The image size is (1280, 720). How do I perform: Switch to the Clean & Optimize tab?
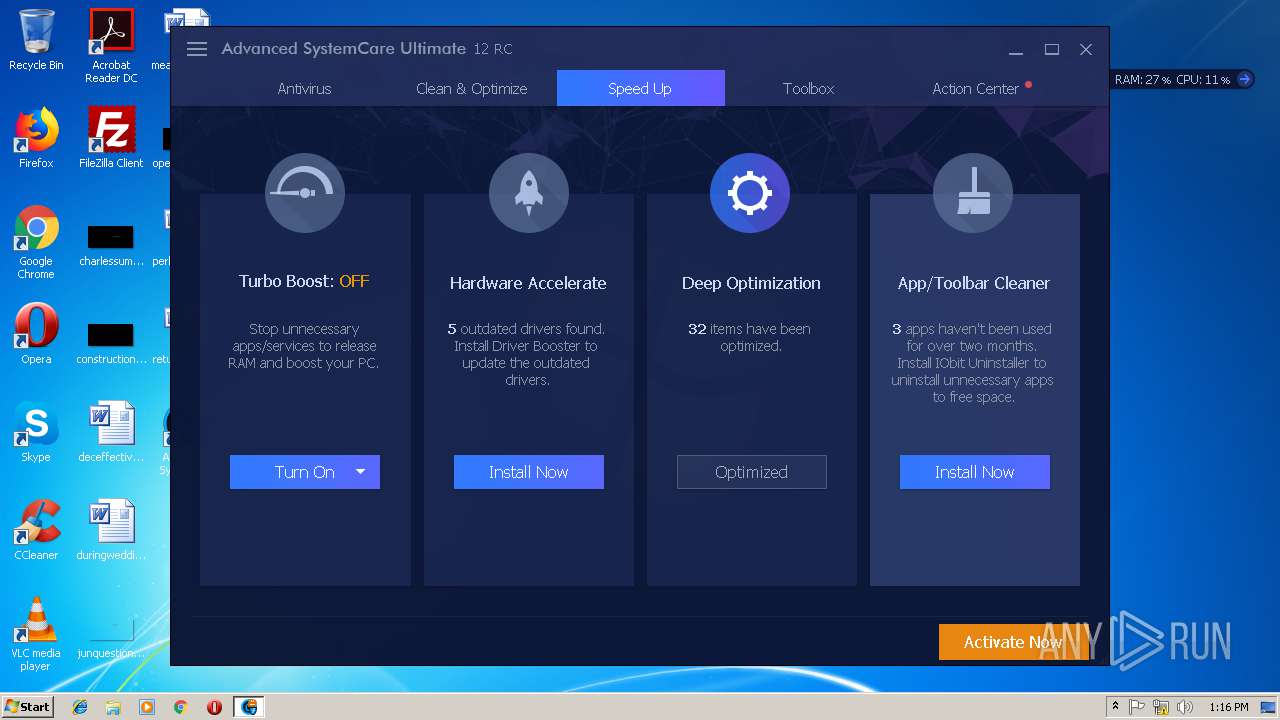(471, 89)
